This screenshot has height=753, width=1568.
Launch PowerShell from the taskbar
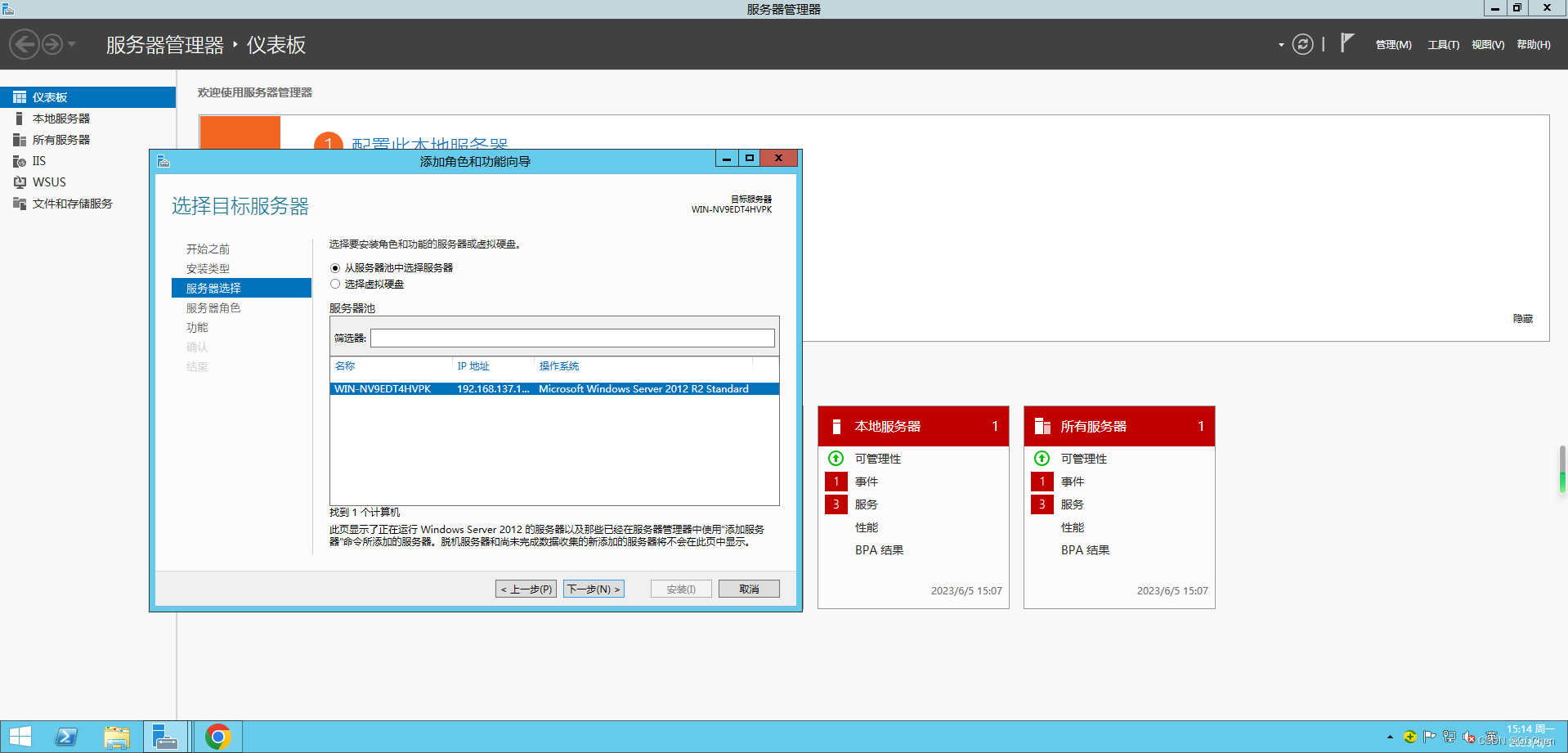click(66, 737)
